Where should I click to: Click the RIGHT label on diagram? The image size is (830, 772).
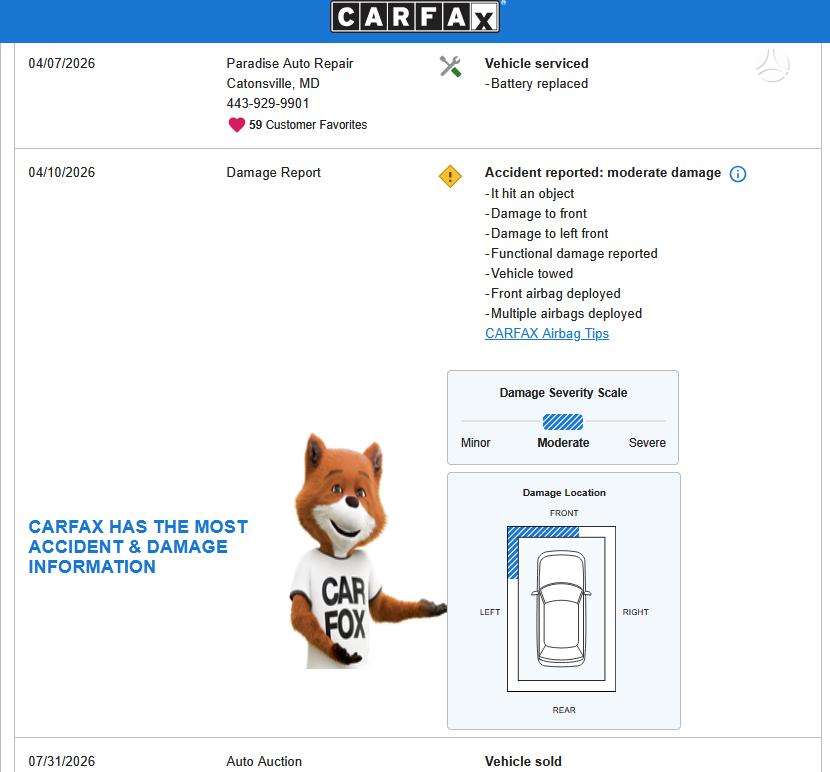[636, 612]
